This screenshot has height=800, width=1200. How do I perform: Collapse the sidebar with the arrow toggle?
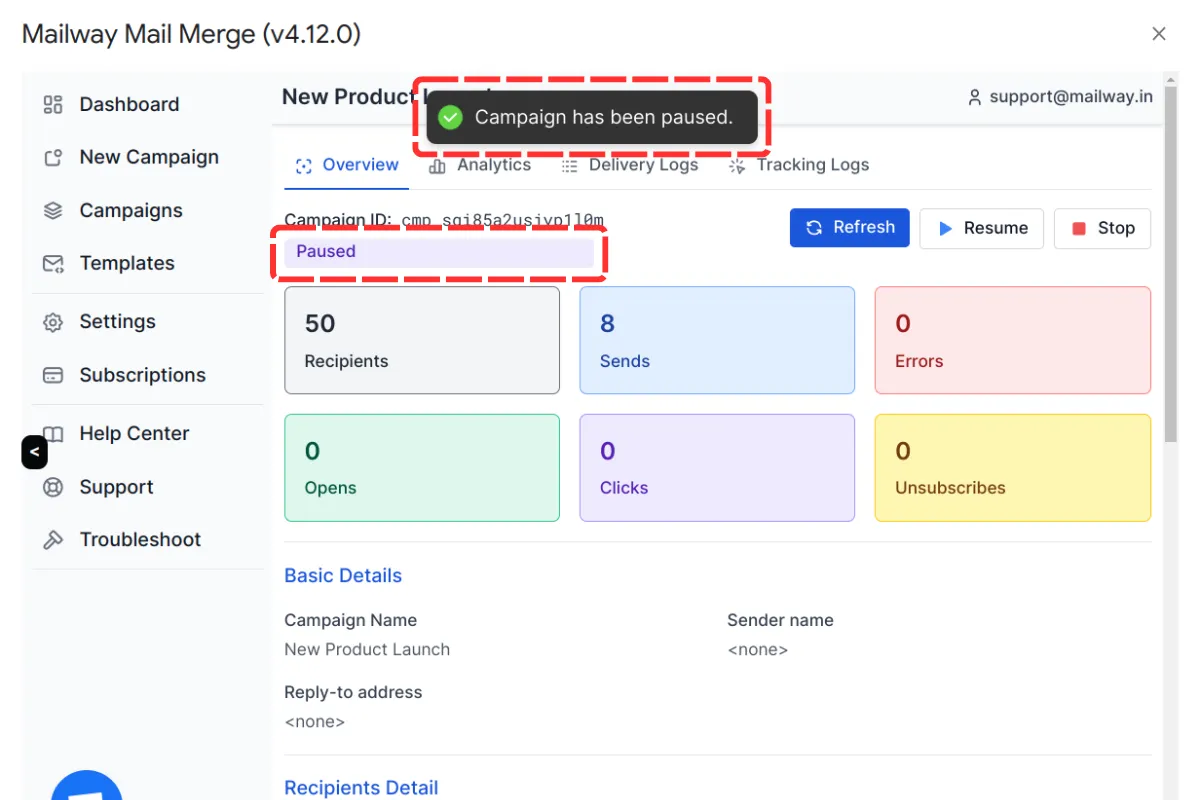tap(34, 452)
